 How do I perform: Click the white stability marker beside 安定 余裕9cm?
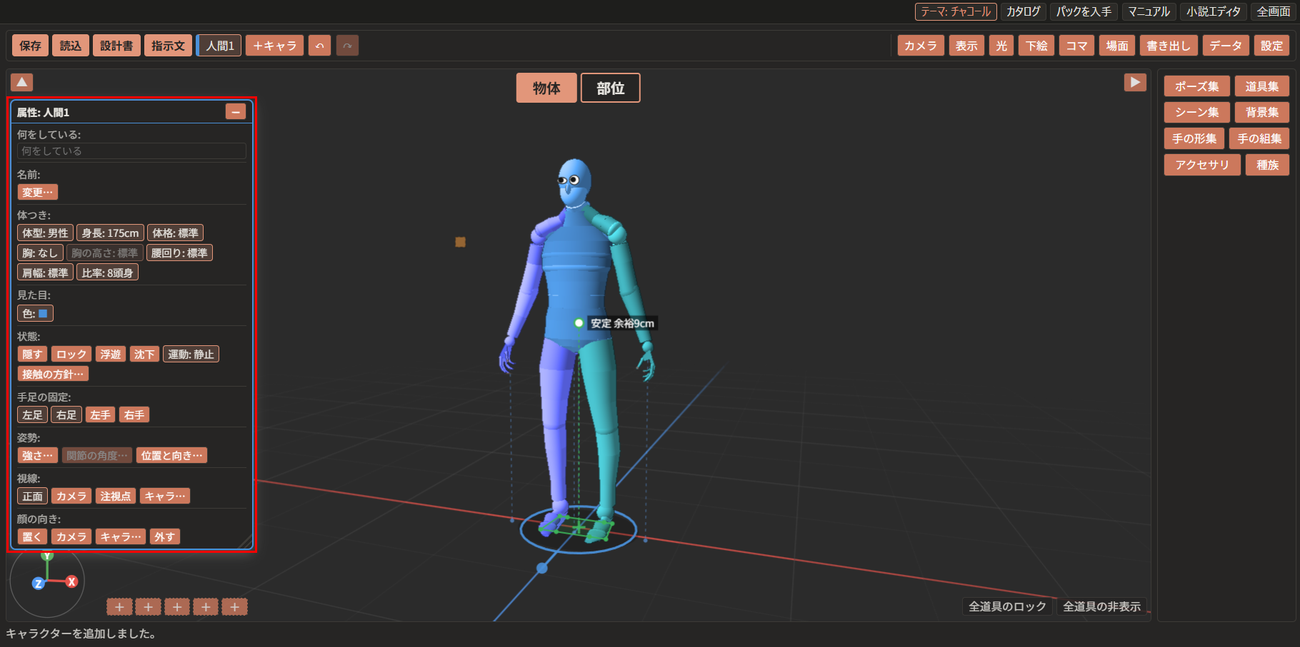point(578,323)
